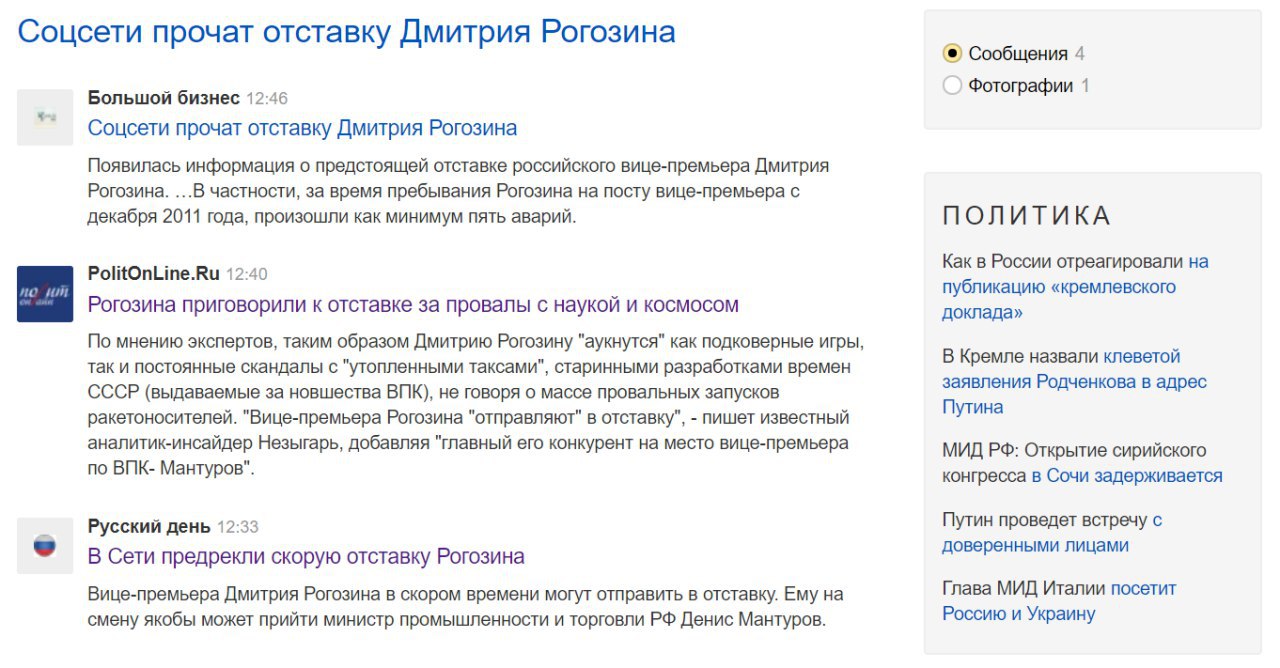The image size is (1280, 668).
Task: Open 'в Сочи задерживается' news link
Action: pos(1127,476)
